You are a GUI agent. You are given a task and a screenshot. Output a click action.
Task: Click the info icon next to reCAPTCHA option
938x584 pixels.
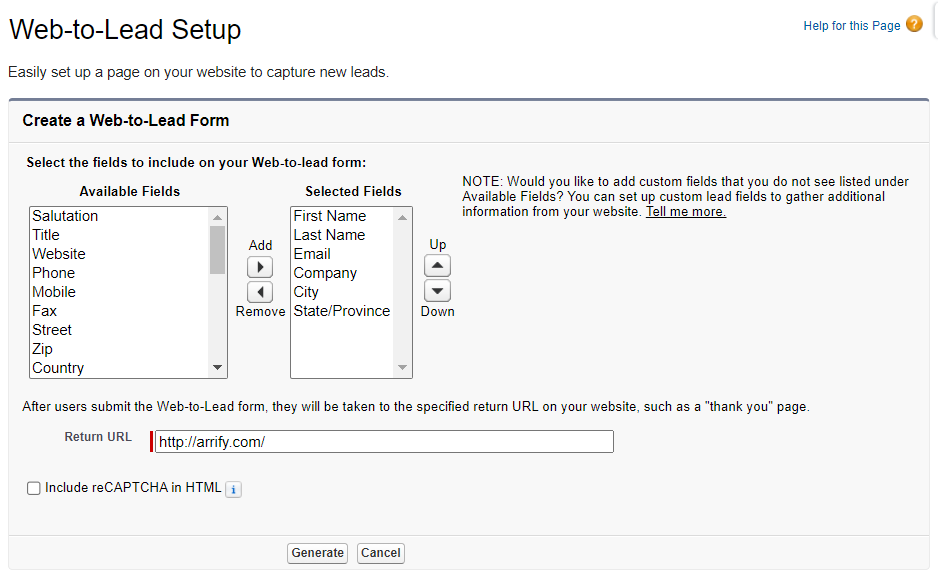pos(233,489)
